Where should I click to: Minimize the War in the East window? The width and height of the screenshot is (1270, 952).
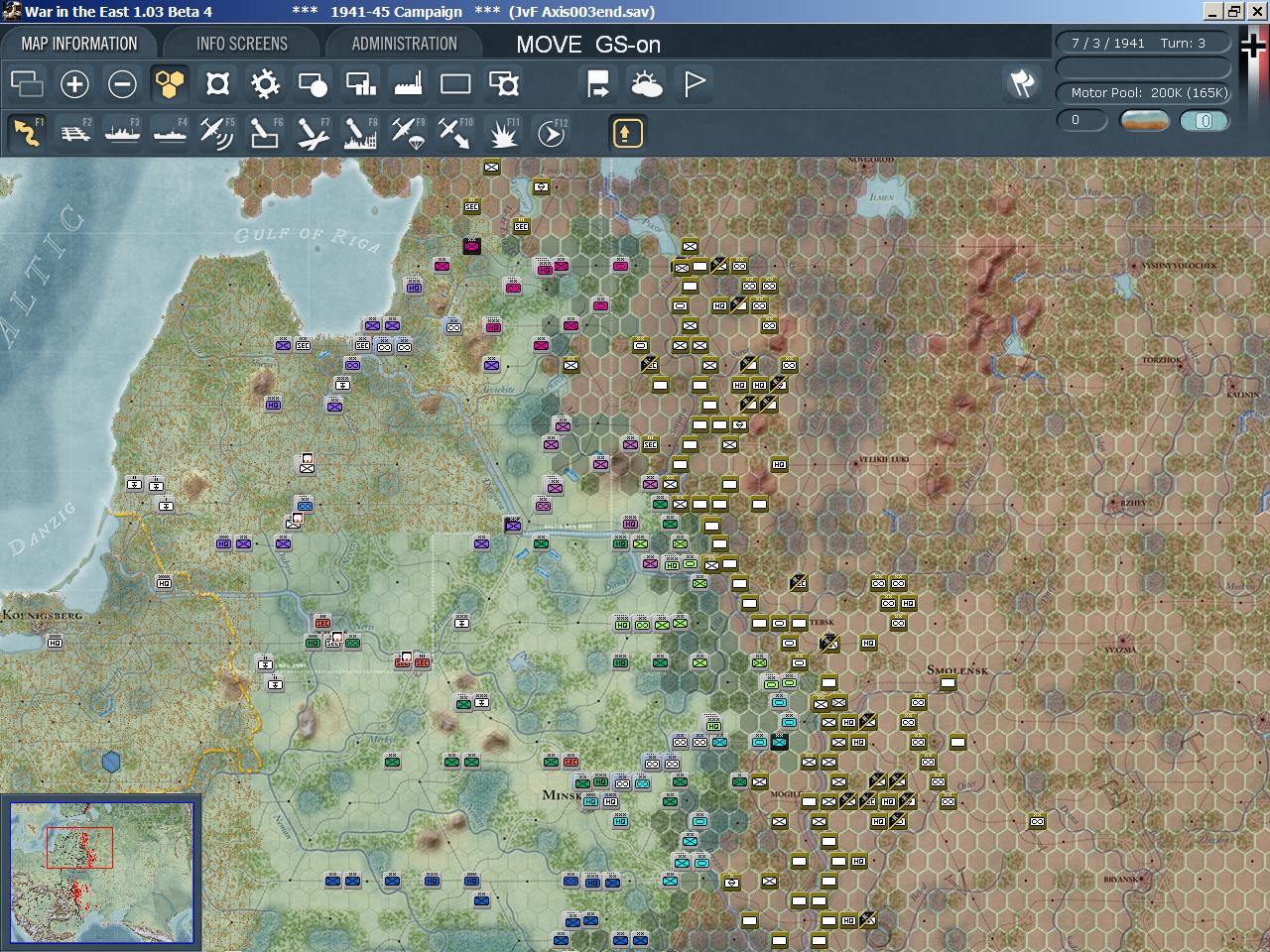click(1212, 11)
